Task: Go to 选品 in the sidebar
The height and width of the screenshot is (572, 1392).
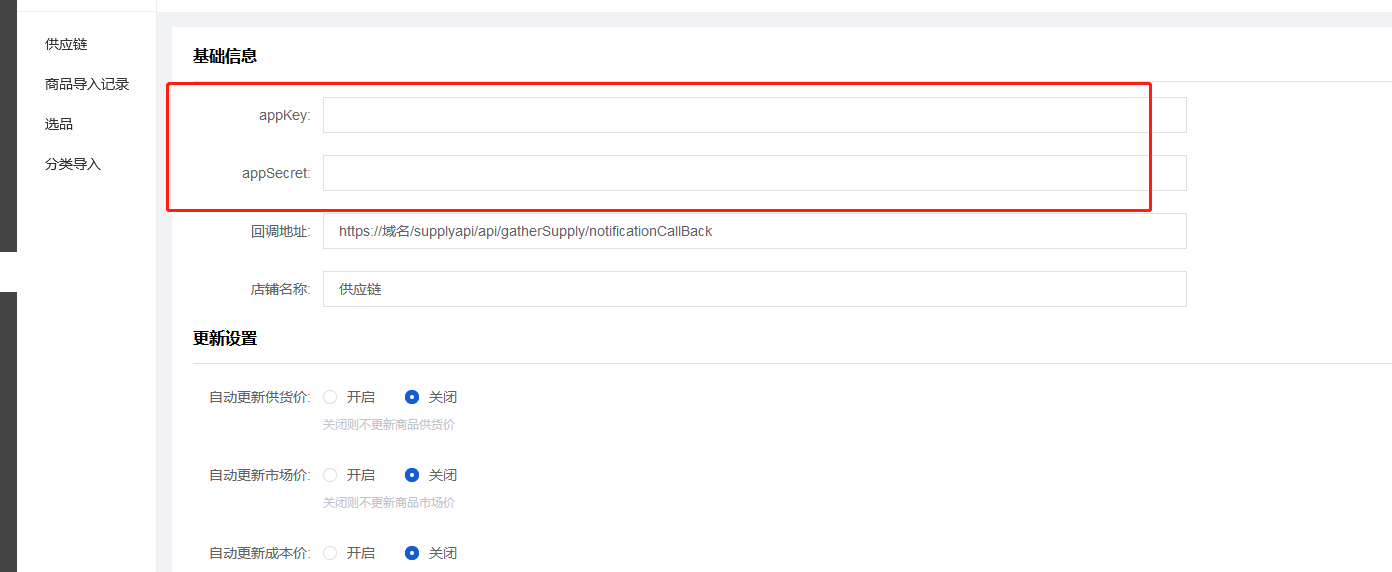Action: (x=59, y=124)
